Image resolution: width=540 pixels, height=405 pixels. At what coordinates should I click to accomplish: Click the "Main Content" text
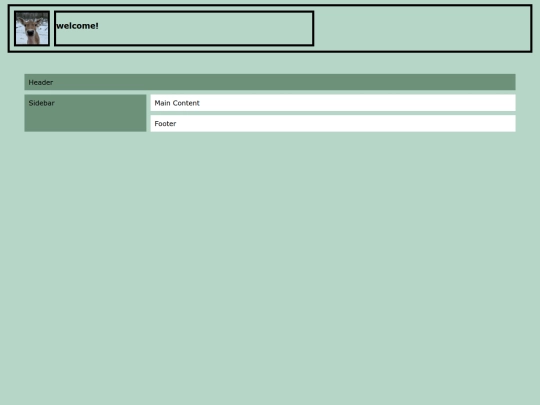point(177,103)
